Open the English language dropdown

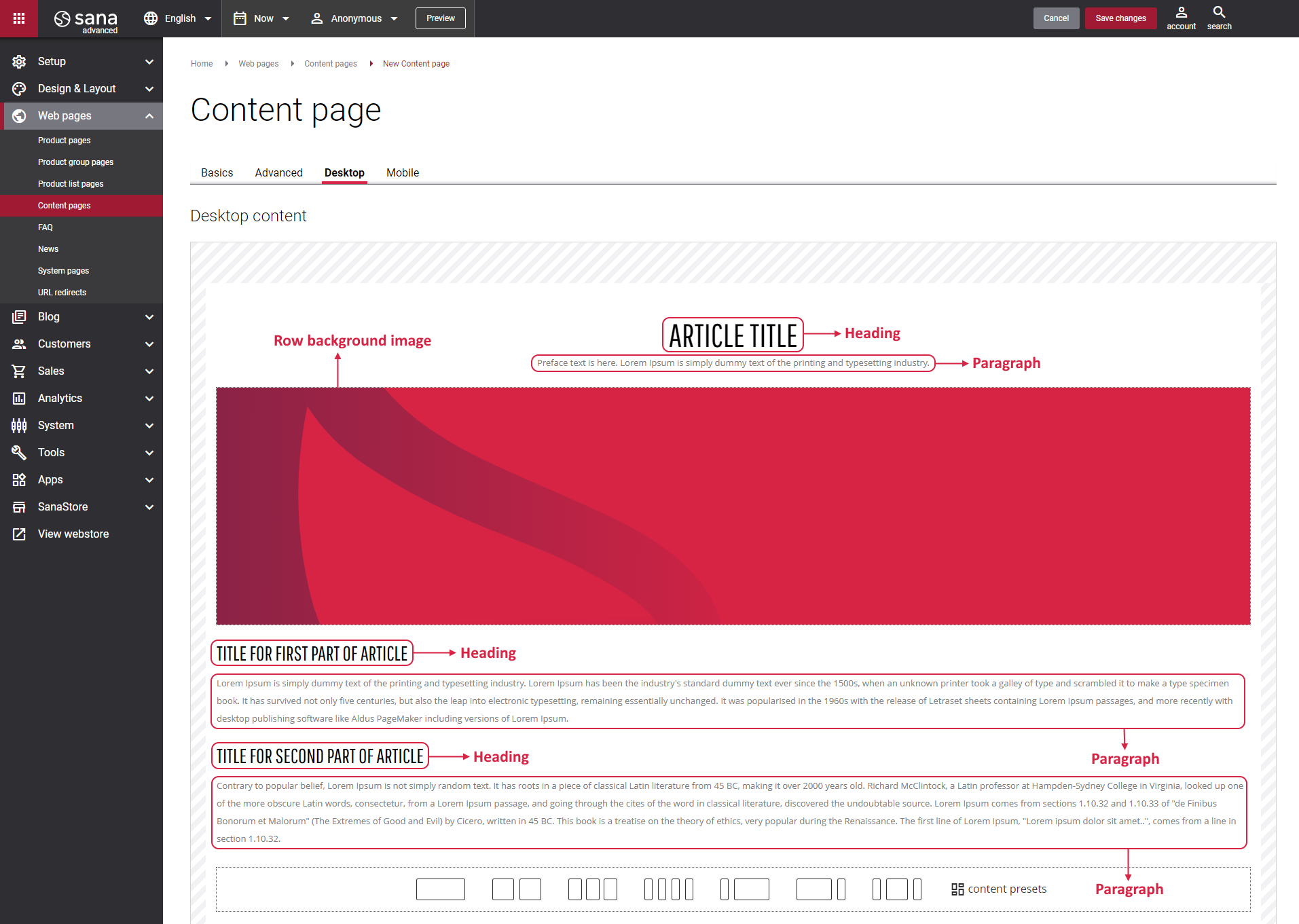(178, 18)
